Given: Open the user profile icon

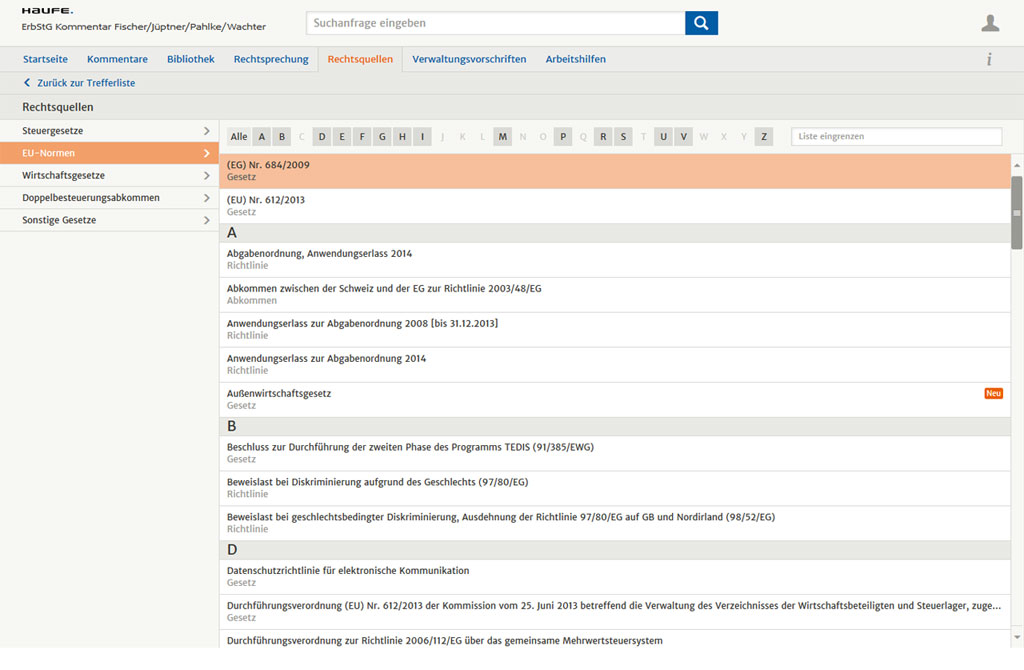Looking at the screenshot, I should coord(990,23).
